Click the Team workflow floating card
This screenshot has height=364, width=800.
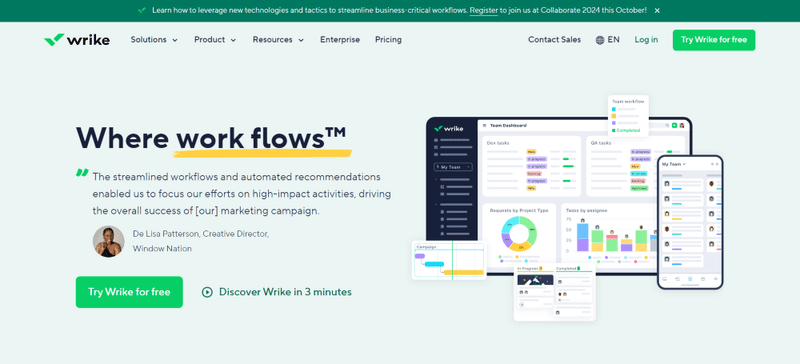(628, 116)
